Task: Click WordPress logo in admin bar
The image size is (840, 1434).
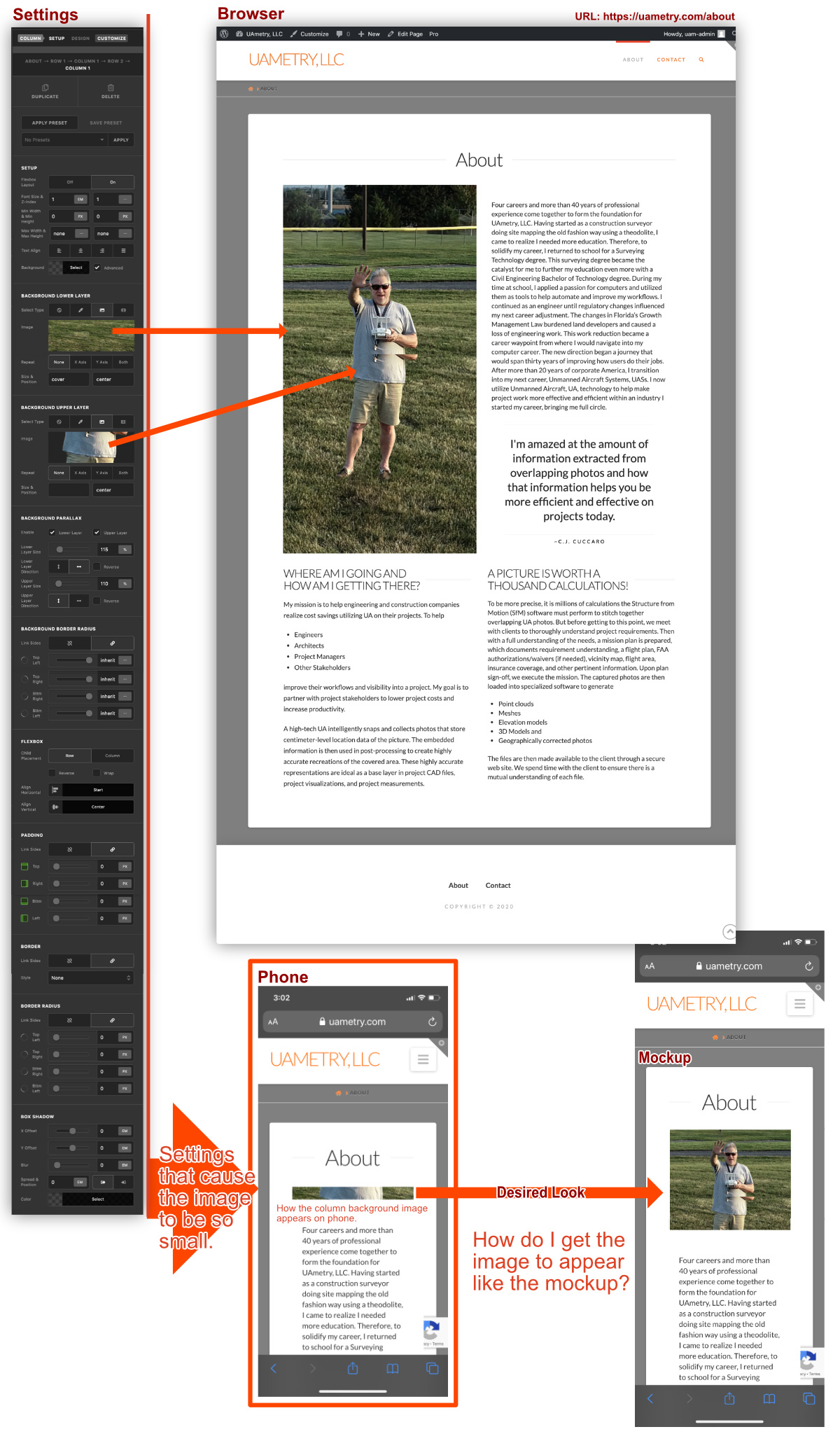Action: click(224, 34)
